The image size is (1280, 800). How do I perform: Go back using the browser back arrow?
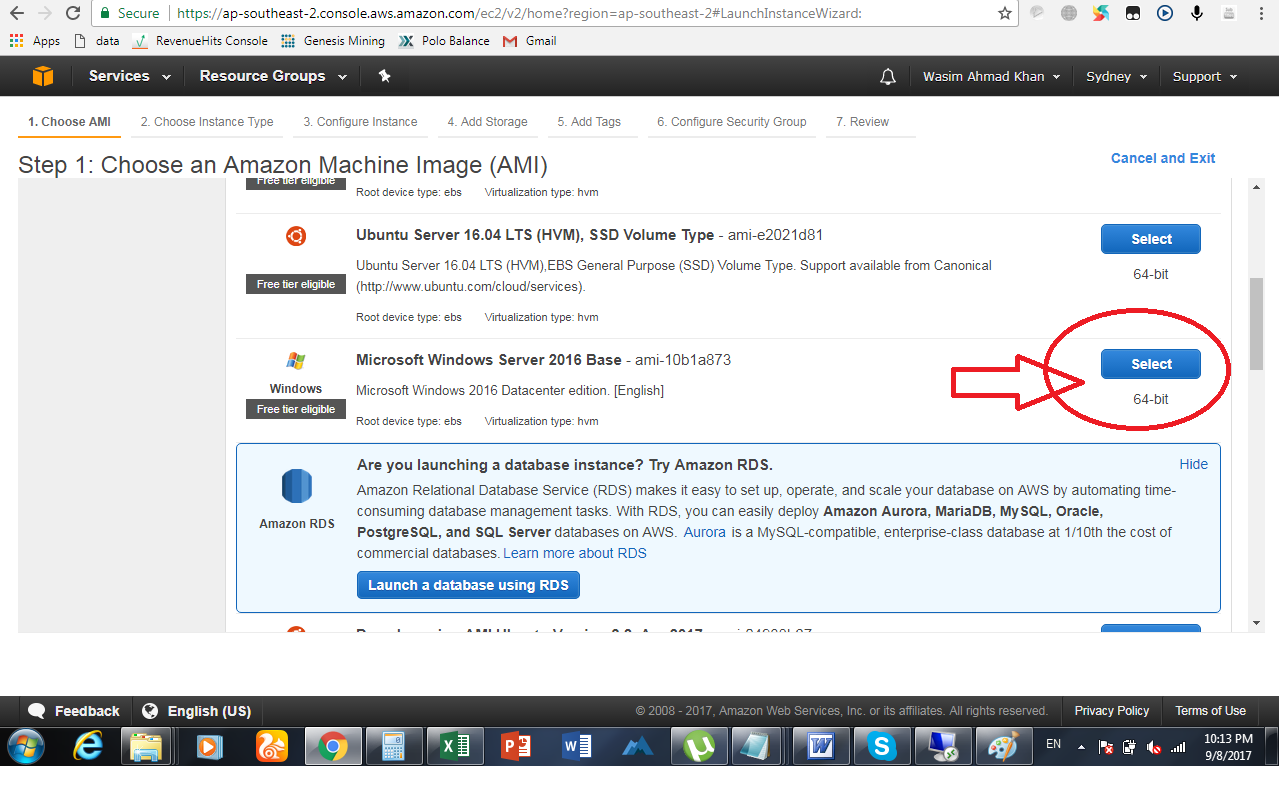pyautogui.click(x=16, y=13)
